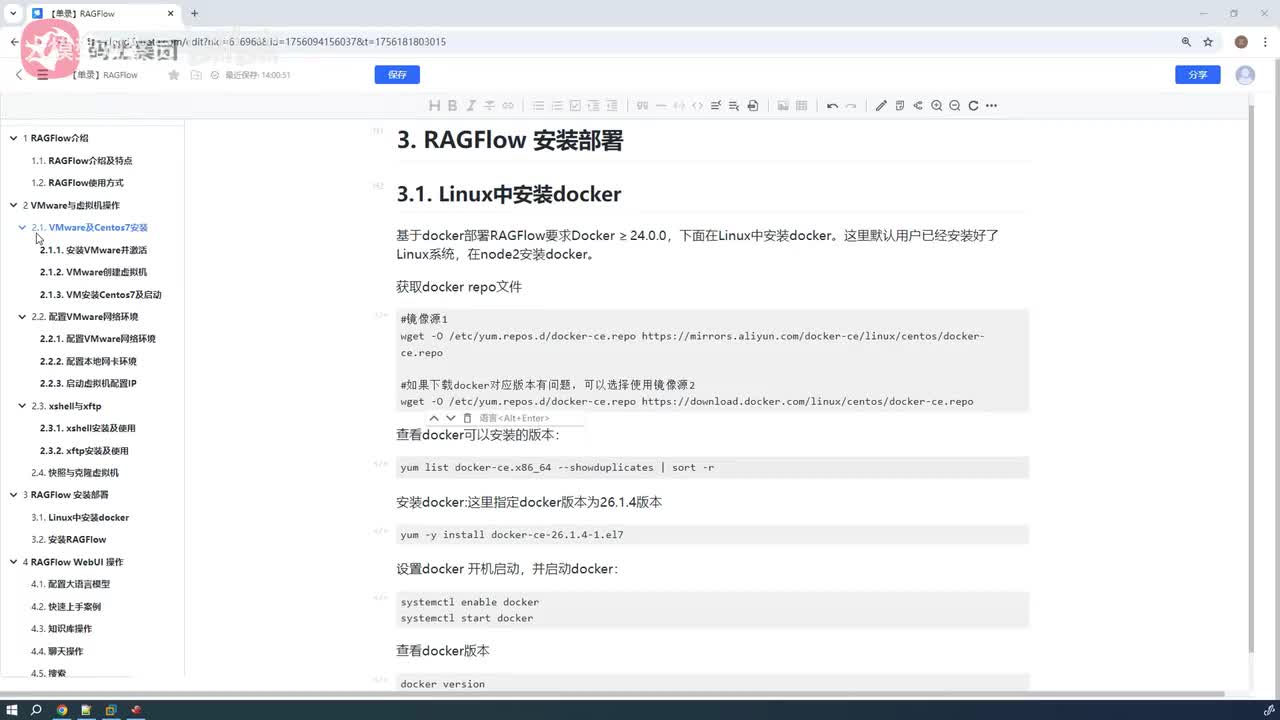This screenshot has height=720, width=1280.
Task: Click the 'docker version' code block
Action: [712, 683]
